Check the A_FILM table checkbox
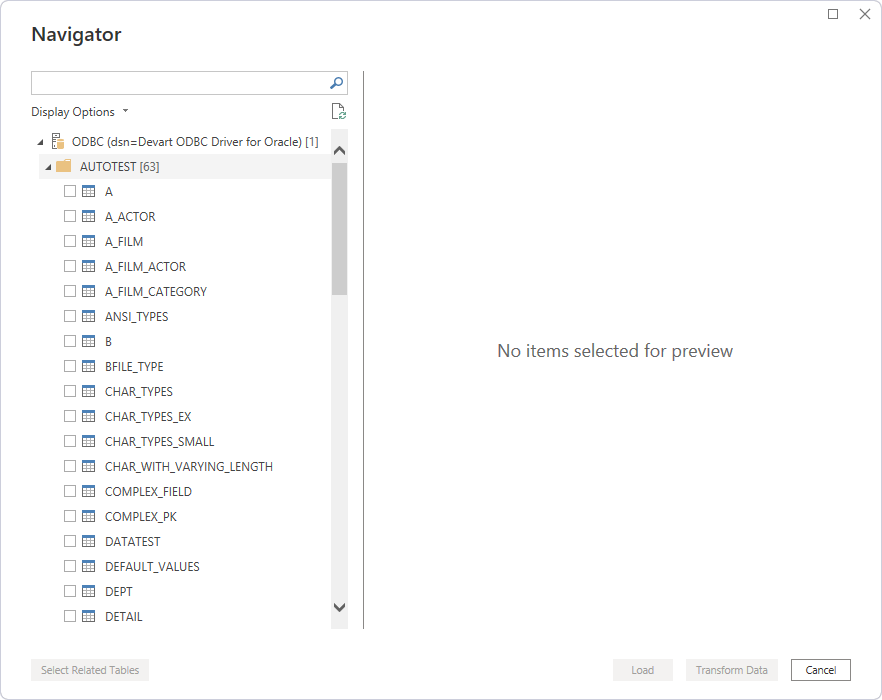 (70, 242)
